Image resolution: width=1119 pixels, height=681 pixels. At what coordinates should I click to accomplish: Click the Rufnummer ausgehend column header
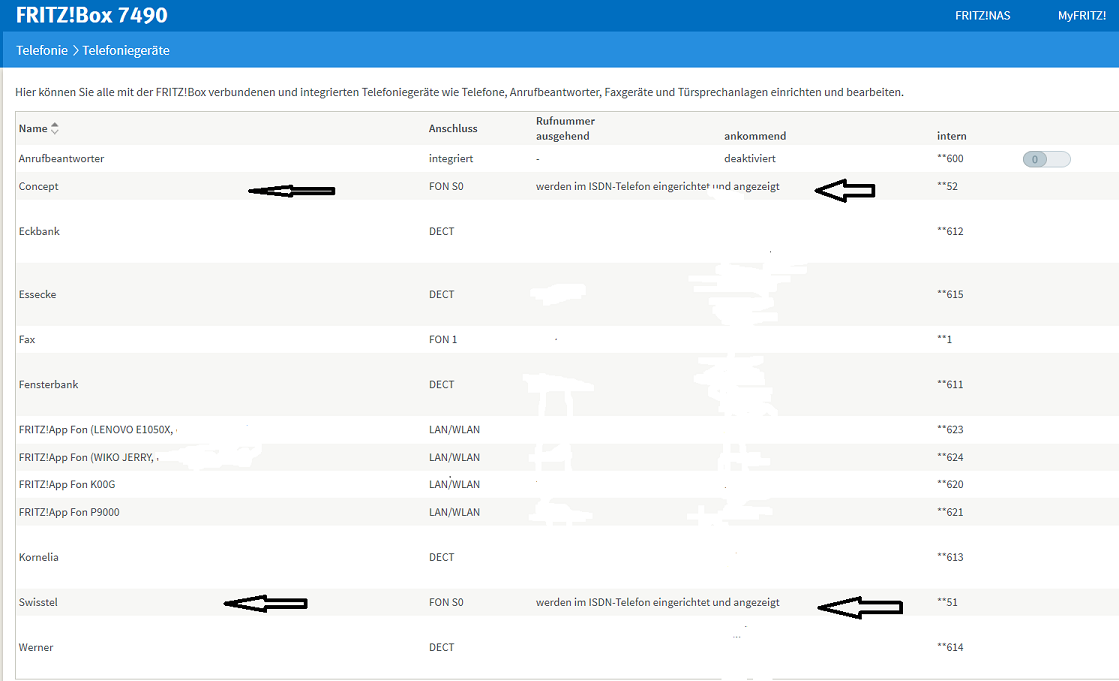565,128
